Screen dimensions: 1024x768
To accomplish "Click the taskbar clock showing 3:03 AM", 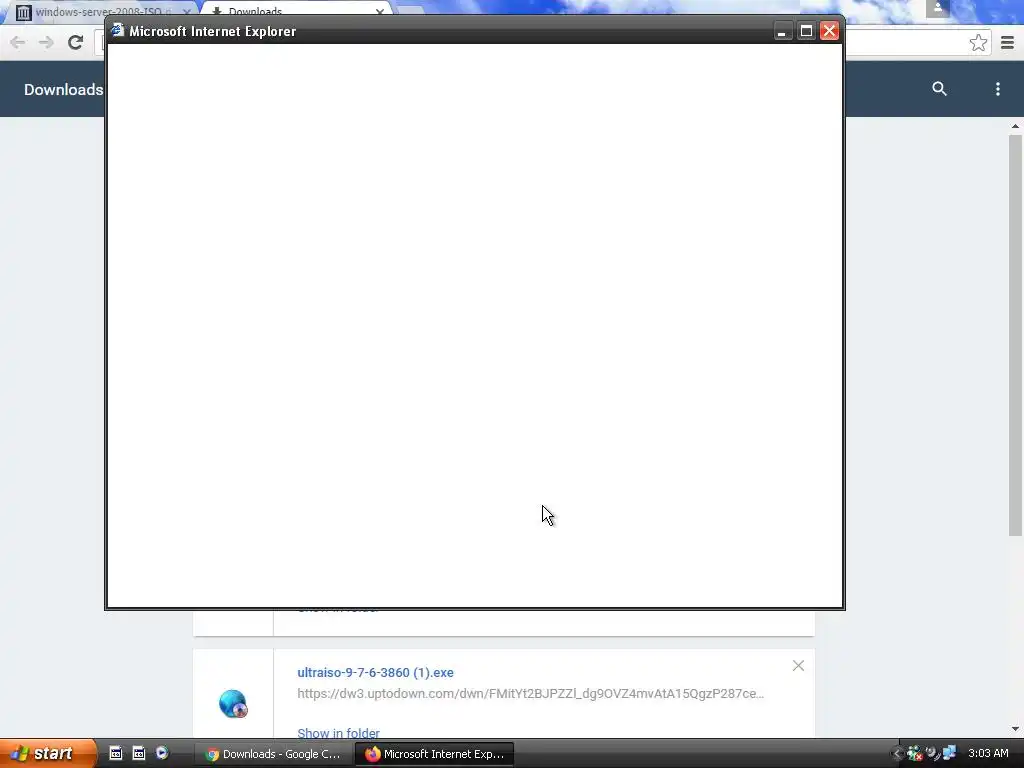I will (x=988, y=753).
